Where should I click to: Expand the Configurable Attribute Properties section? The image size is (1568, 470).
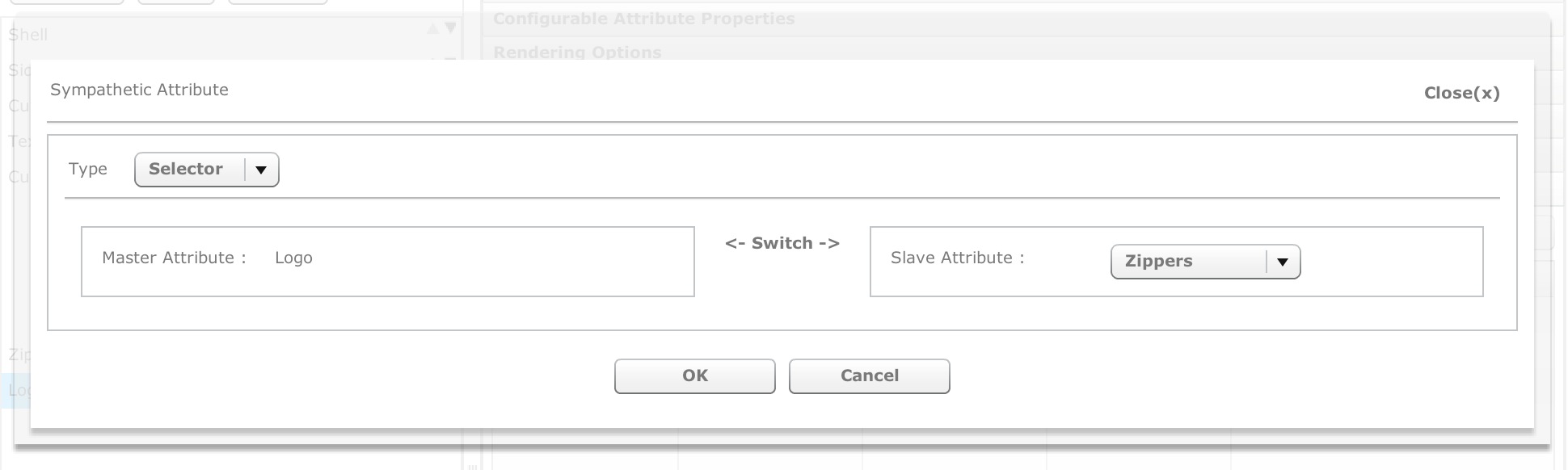click(644, 18)
